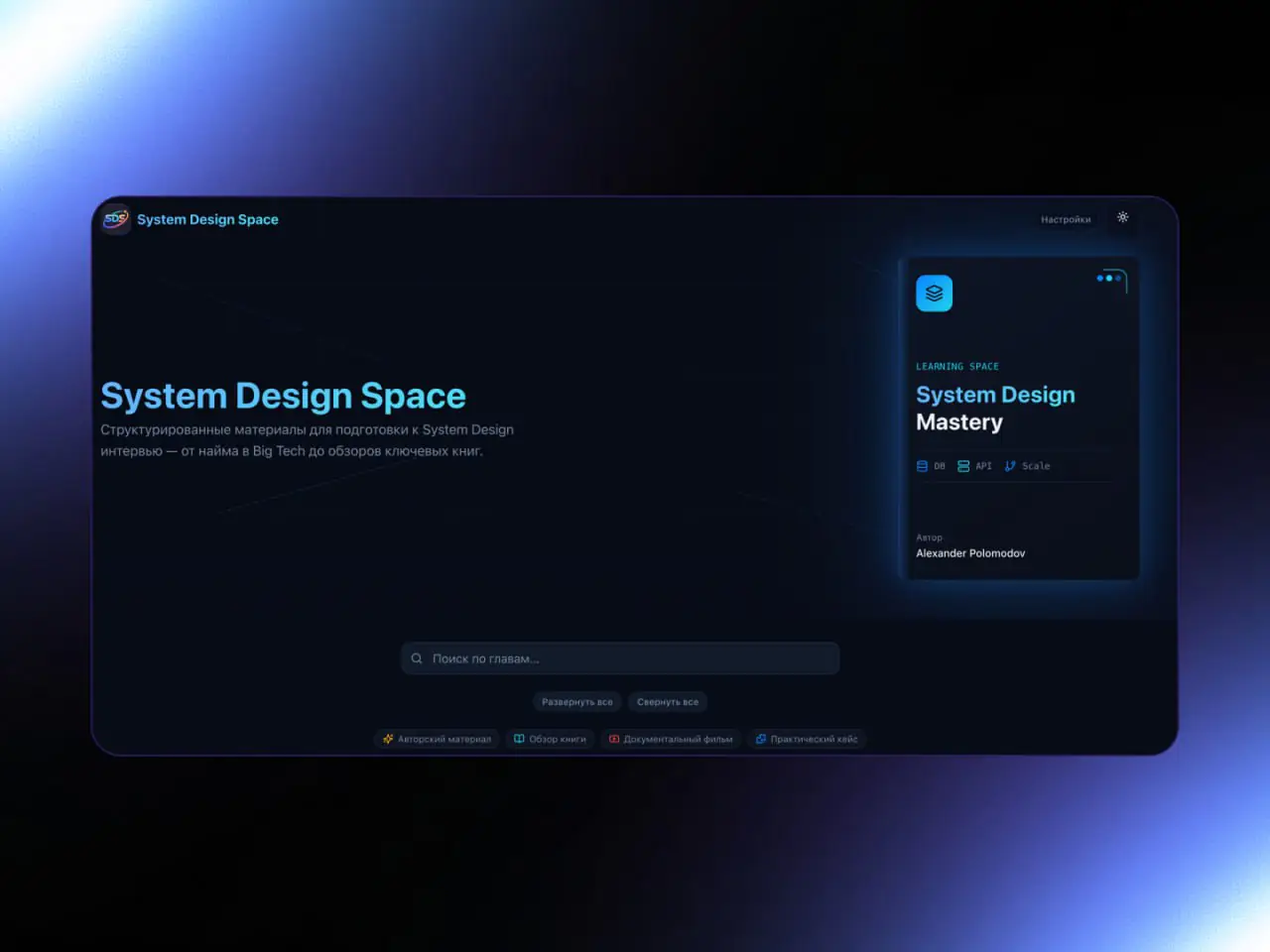Click the search magnifier icon
This screenshot has height=952, width=1270.
pyautogui.click(x=417, y=658)
